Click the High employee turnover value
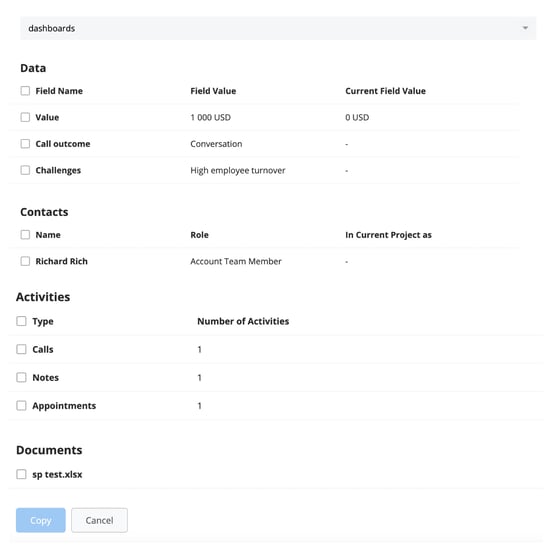Screen dimensions: 552x552 click(x=238, y=170)
